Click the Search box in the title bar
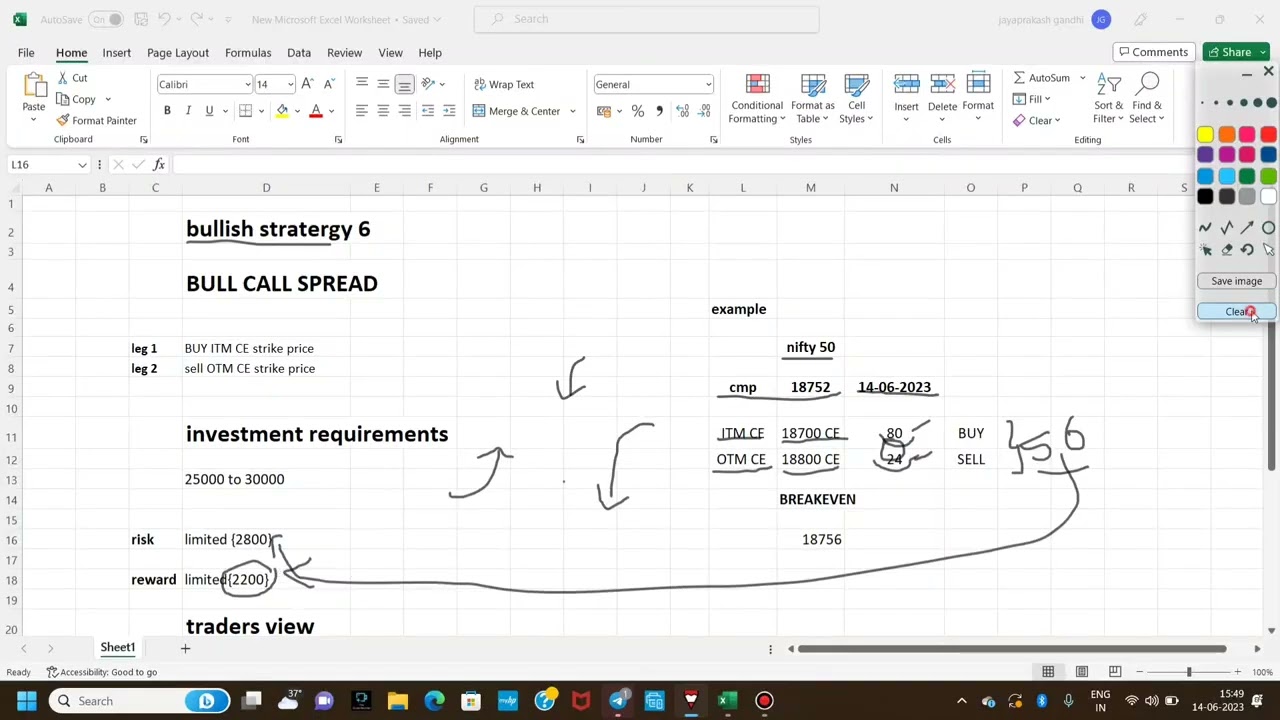Screen dimensions: 1280x720 [x=646, y=19]
